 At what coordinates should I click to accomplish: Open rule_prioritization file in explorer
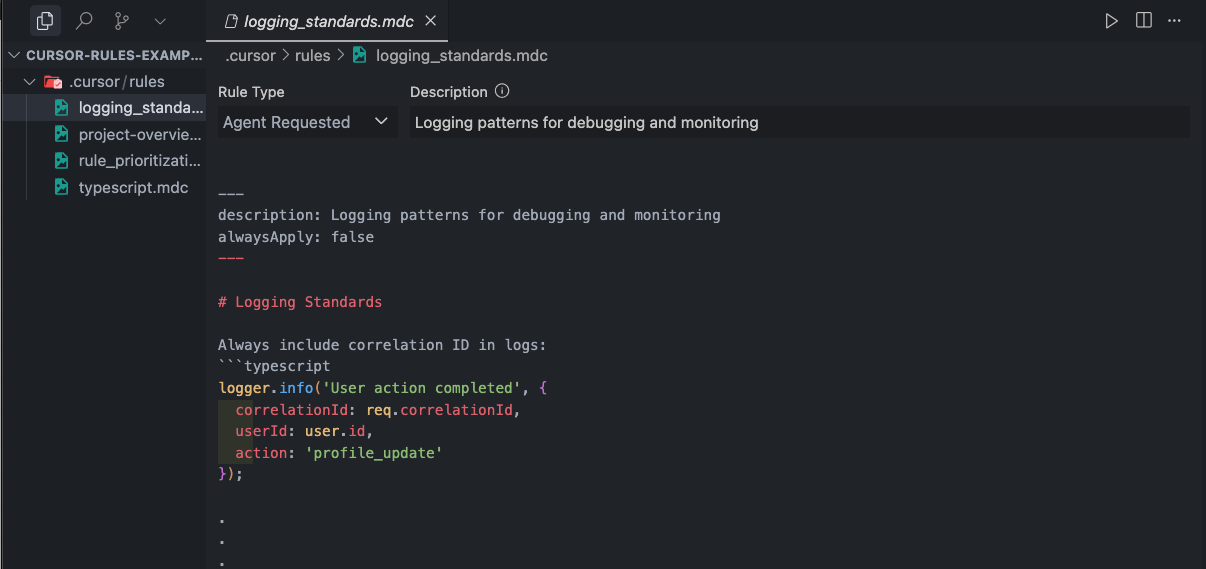point(139,160)
